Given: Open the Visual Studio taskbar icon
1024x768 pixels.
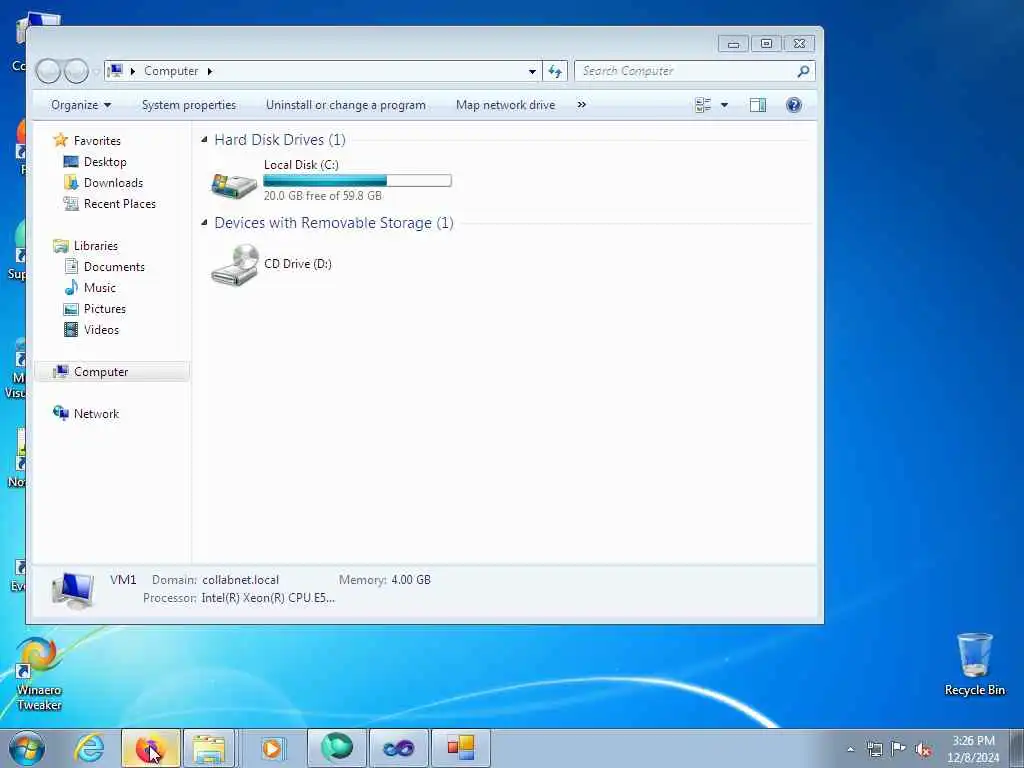Looking at the screenshot, I should 398,748.
